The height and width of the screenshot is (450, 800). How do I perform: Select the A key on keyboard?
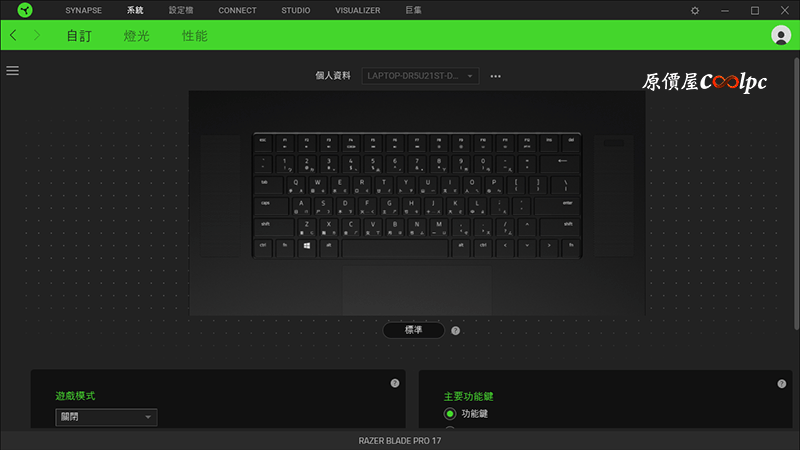pos(301,206)
